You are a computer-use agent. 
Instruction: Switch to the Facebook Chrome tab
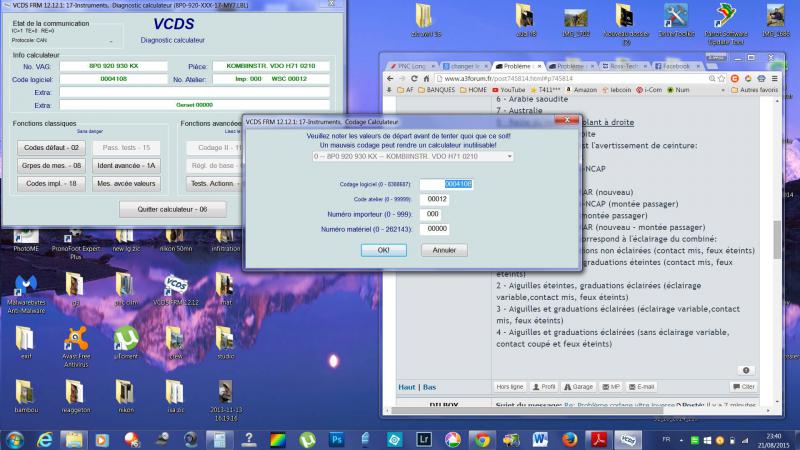(x=677, y=66)
